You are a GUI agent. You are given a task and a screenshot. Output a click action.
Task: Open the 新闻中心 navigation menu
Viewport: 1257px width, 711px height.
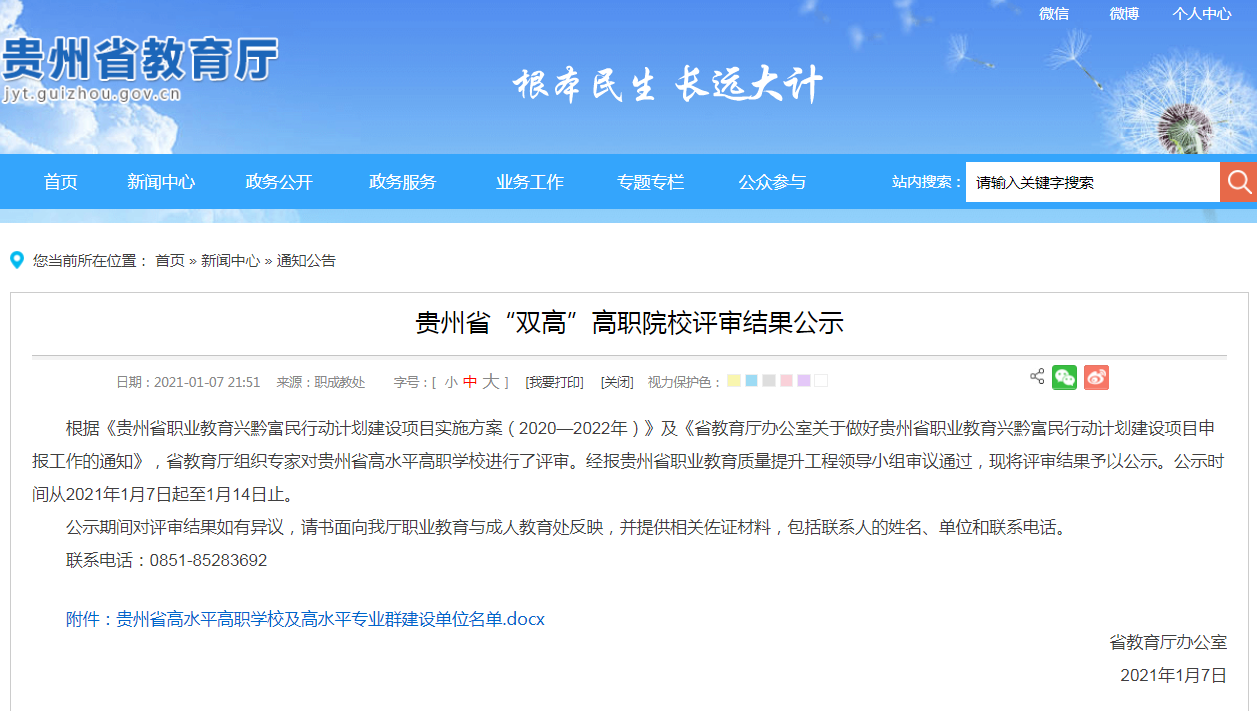(160, 181)
